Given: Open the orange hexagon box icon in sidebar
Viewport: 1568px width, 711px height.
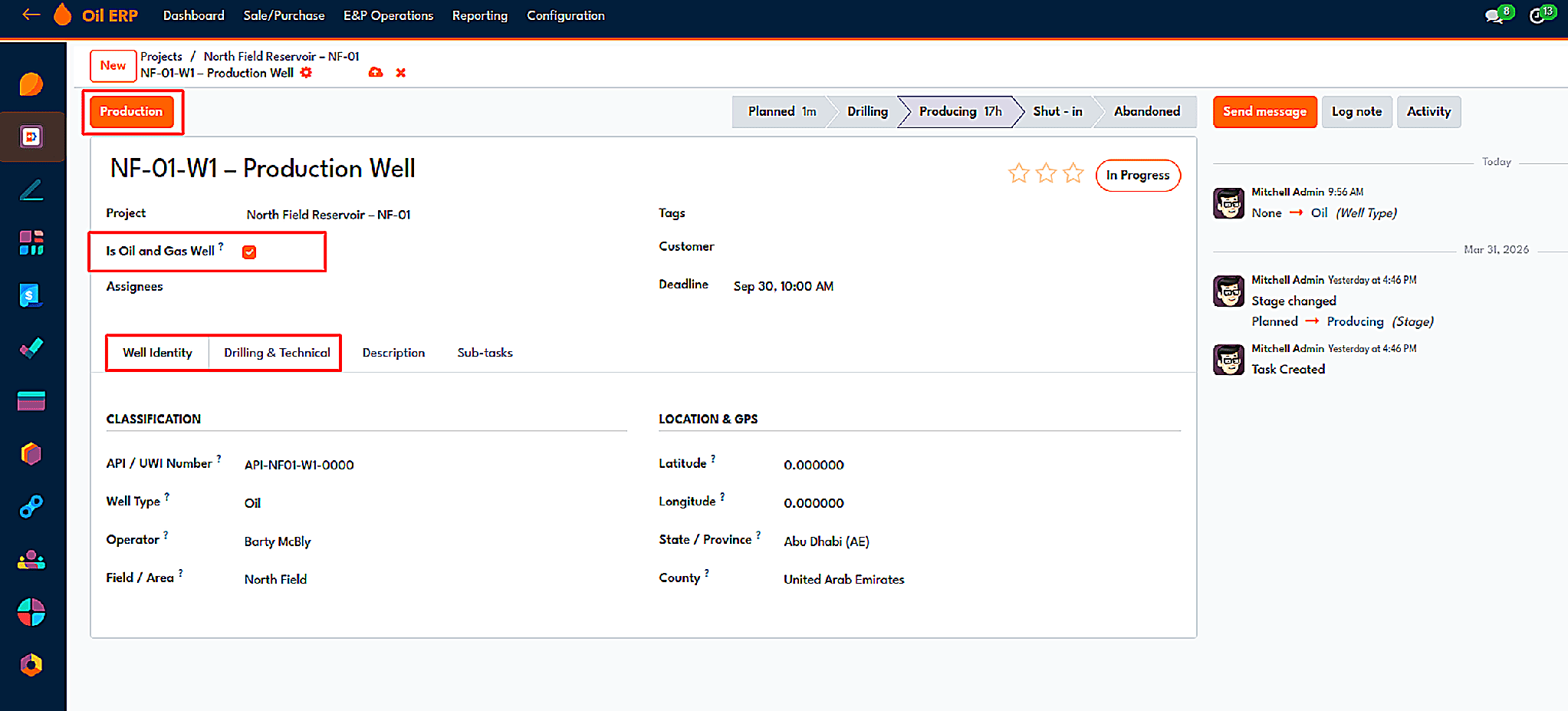Looking at the screenshot, I should tap(31, 454).
